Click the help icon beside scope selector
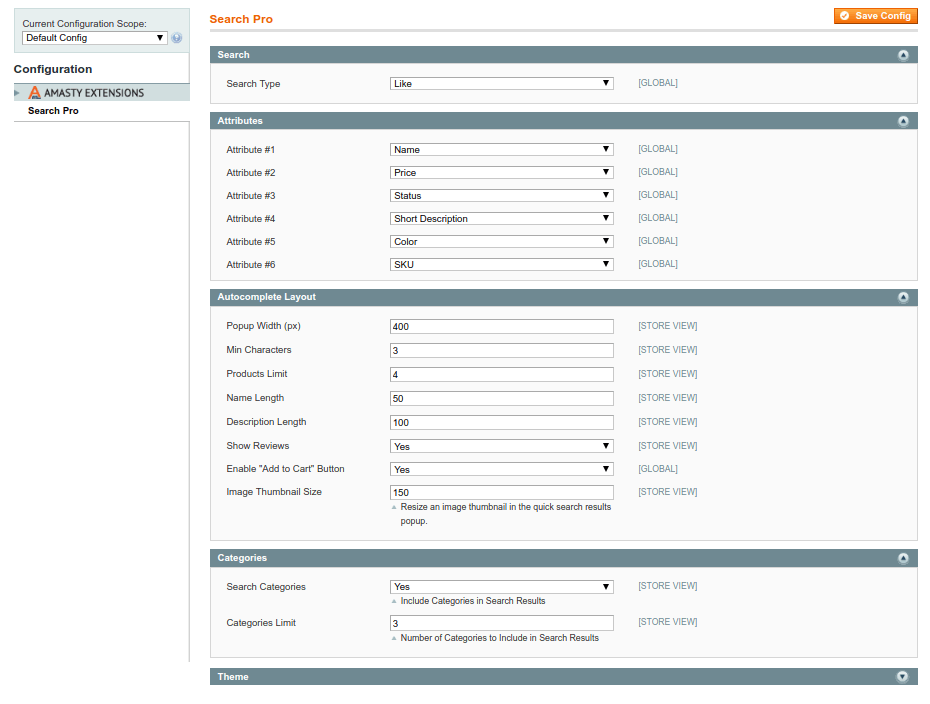 pyautogui.click(x=177, y=38)
